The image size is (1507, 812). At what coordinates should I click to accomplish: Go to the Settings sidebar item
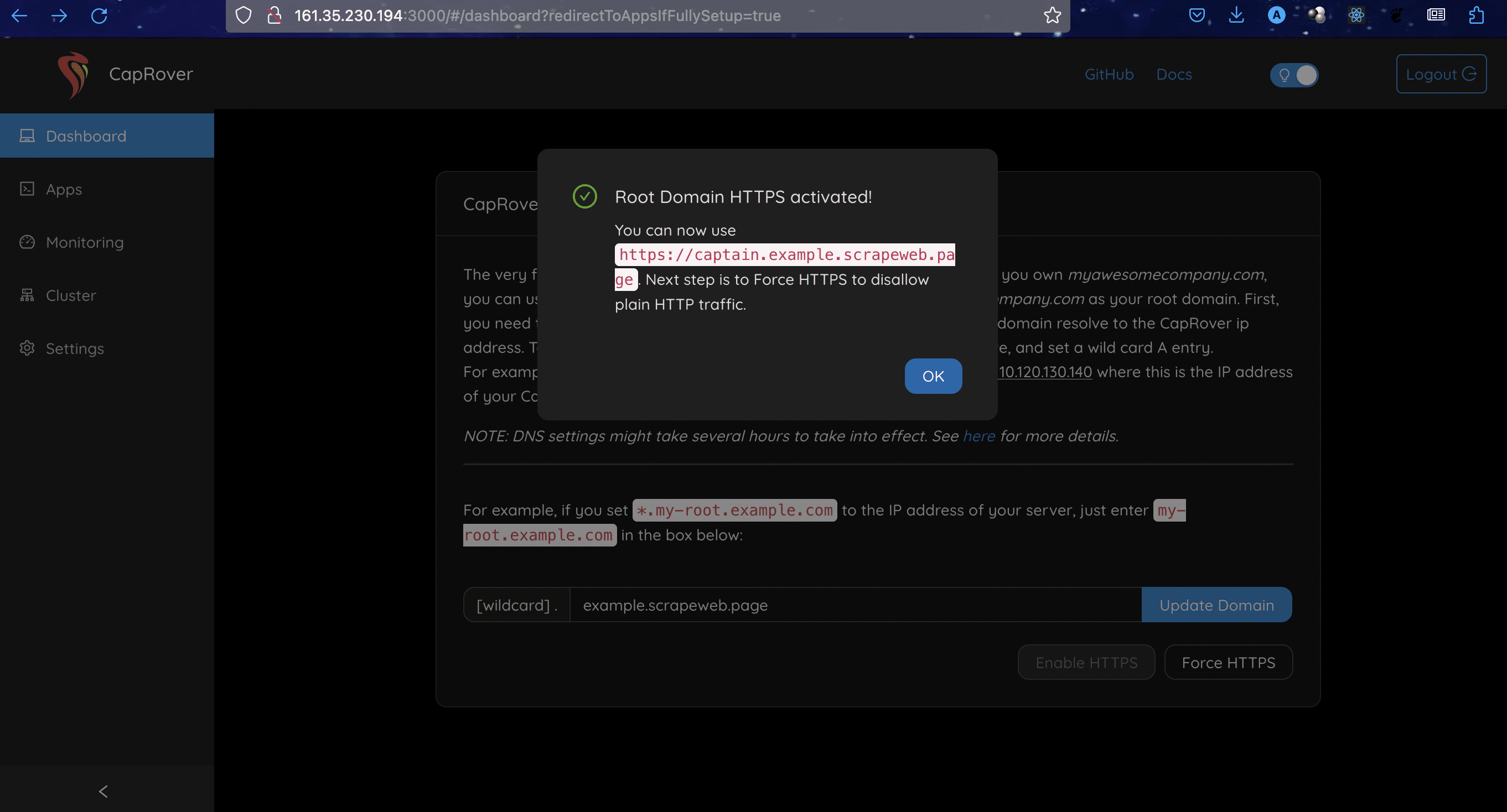coord(75,348)
